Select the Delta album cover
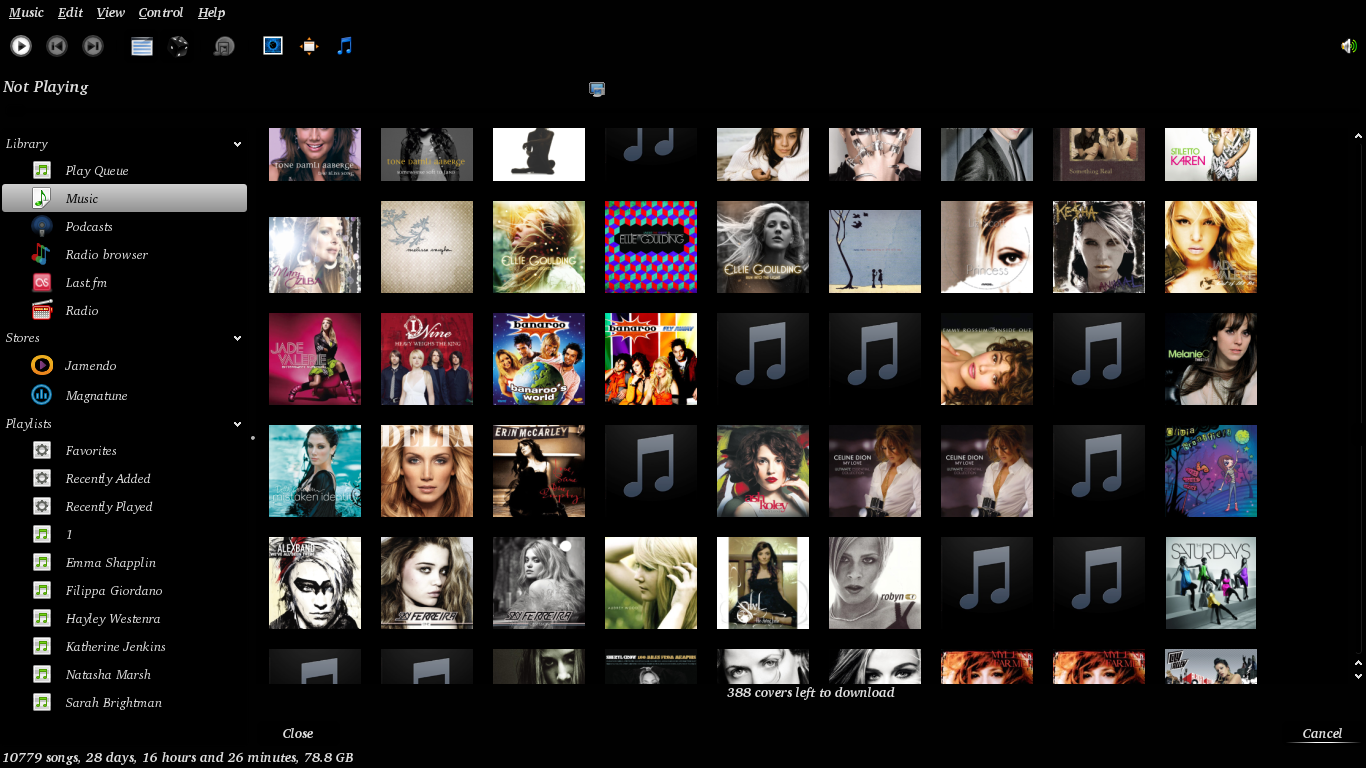The image size is (1366, 768). (x=427, y=471)
